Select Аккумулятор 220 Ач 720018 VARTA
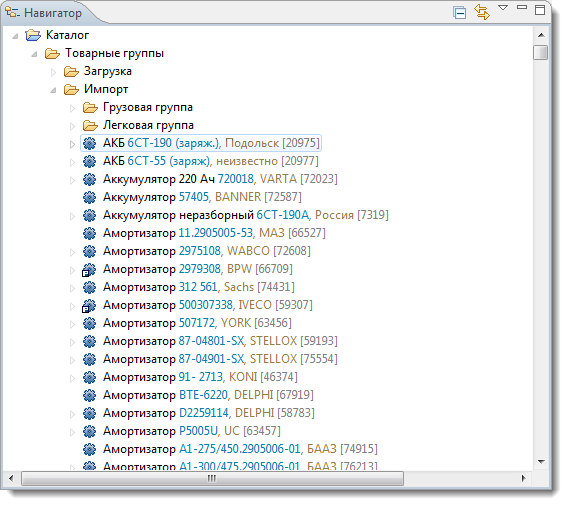The image size is (567, 505). [220, 179]
